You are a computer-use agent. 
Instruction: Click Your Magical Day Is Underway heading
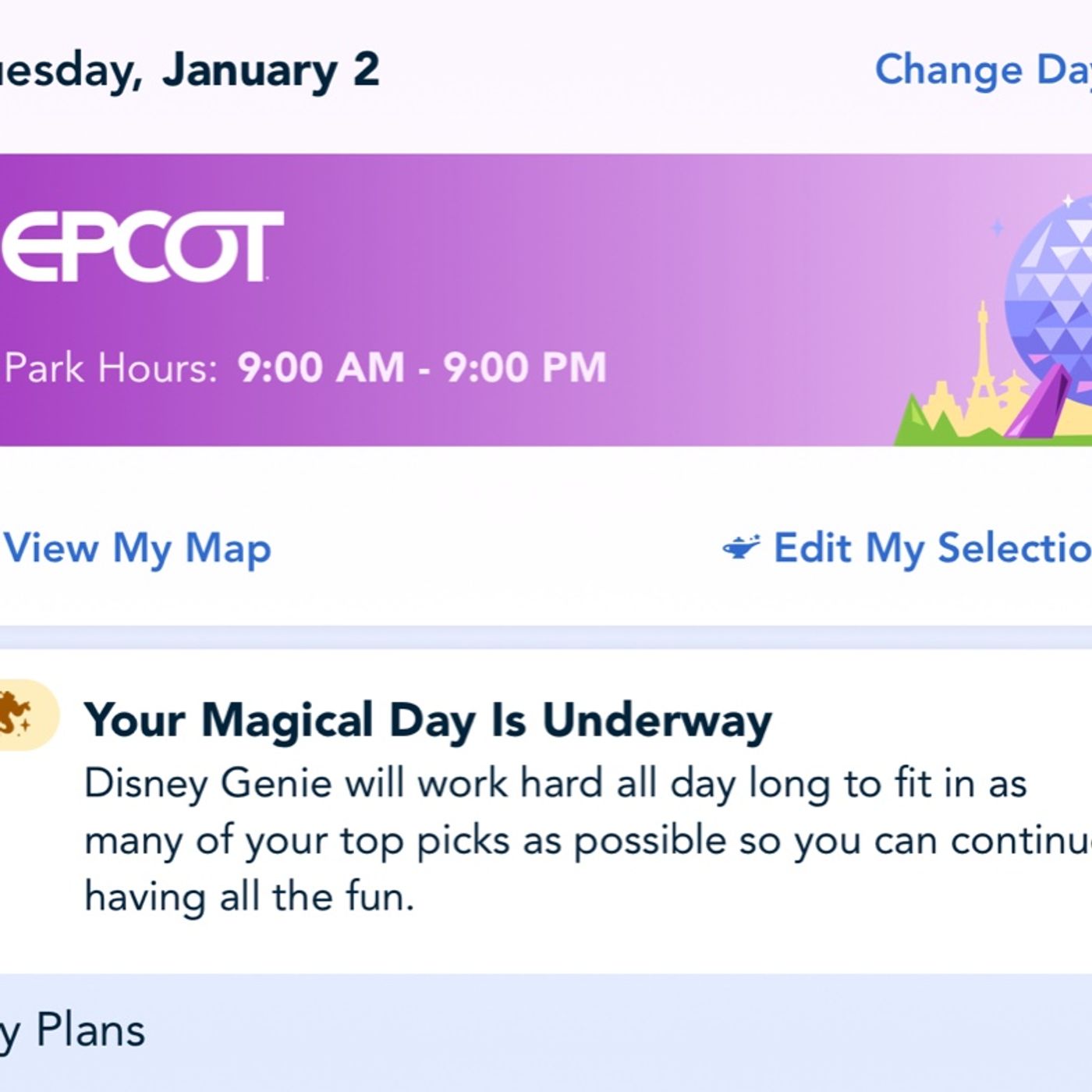pos(428,720)
